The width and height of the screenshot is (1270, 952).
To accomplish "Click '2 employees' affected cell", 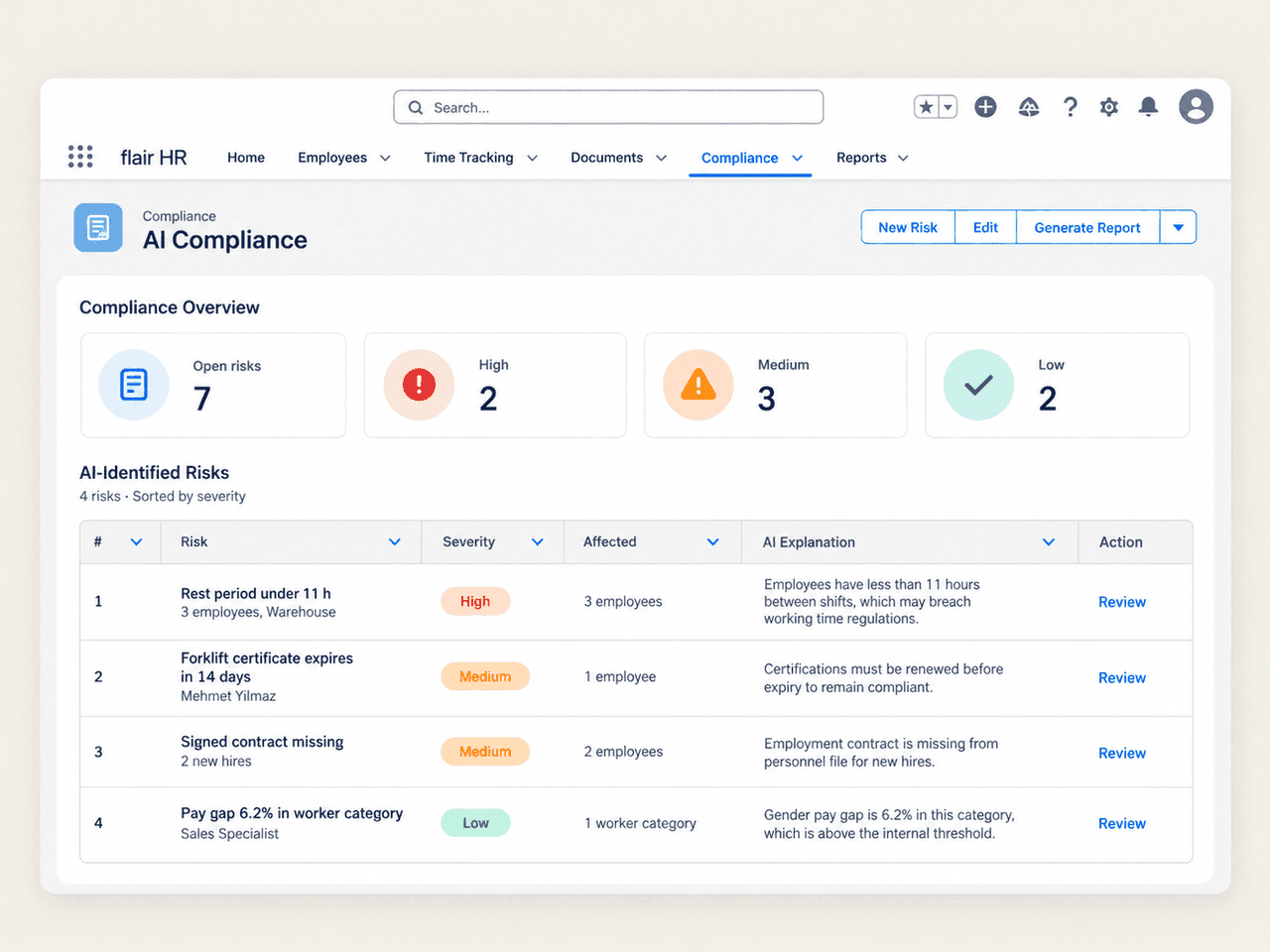I will point(623,752).
